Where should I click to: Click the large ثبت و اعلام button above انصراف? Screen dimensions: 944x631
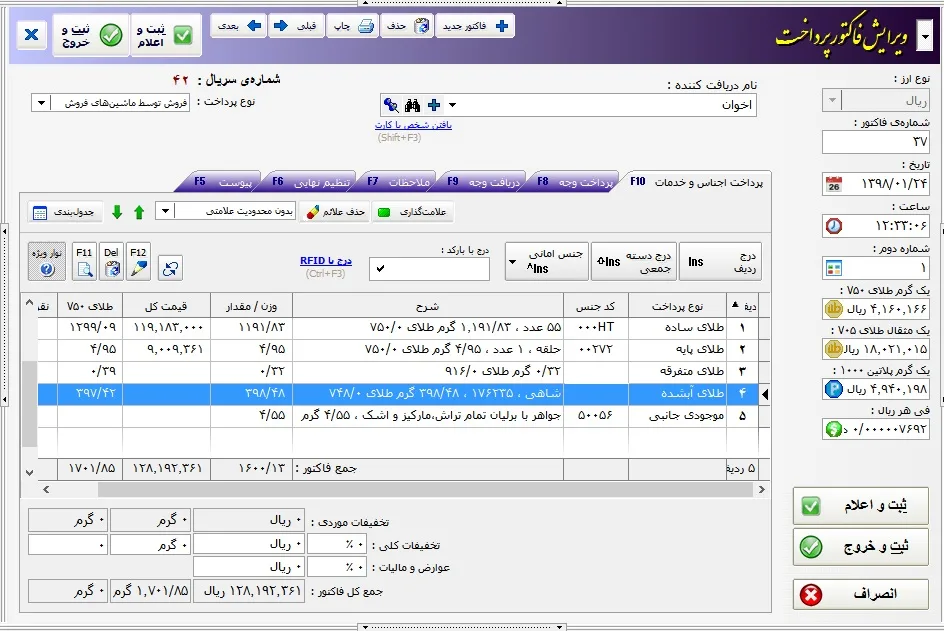860,506
